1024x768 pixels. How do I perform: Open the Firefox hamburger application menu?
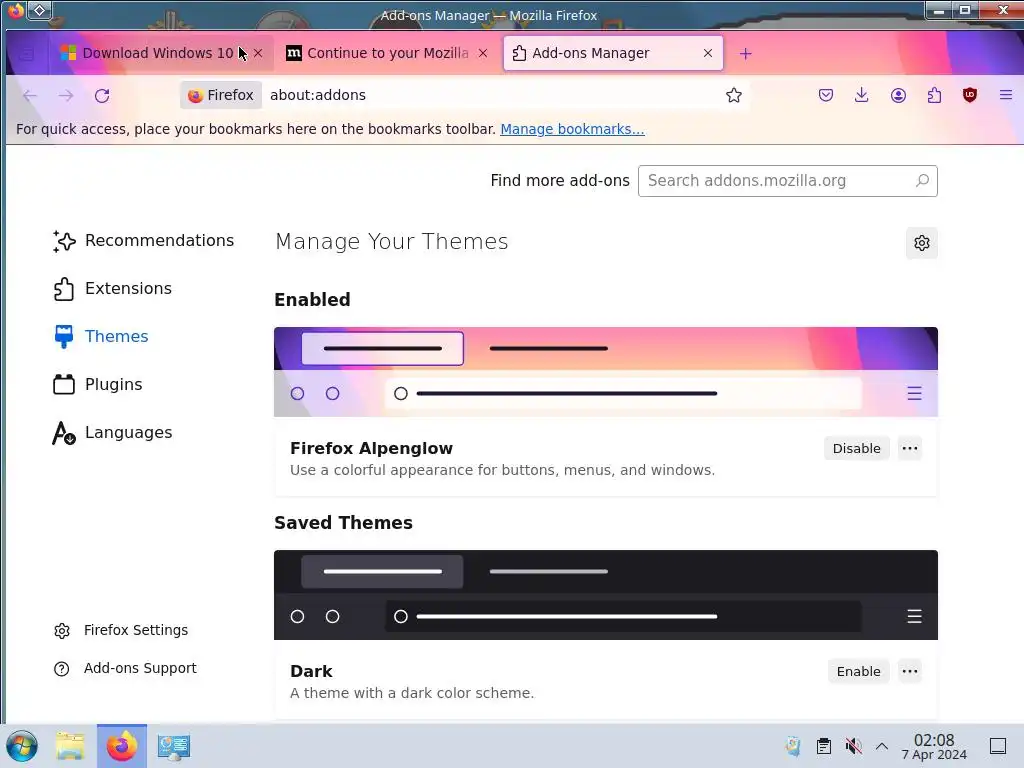tap(1006, 95)
